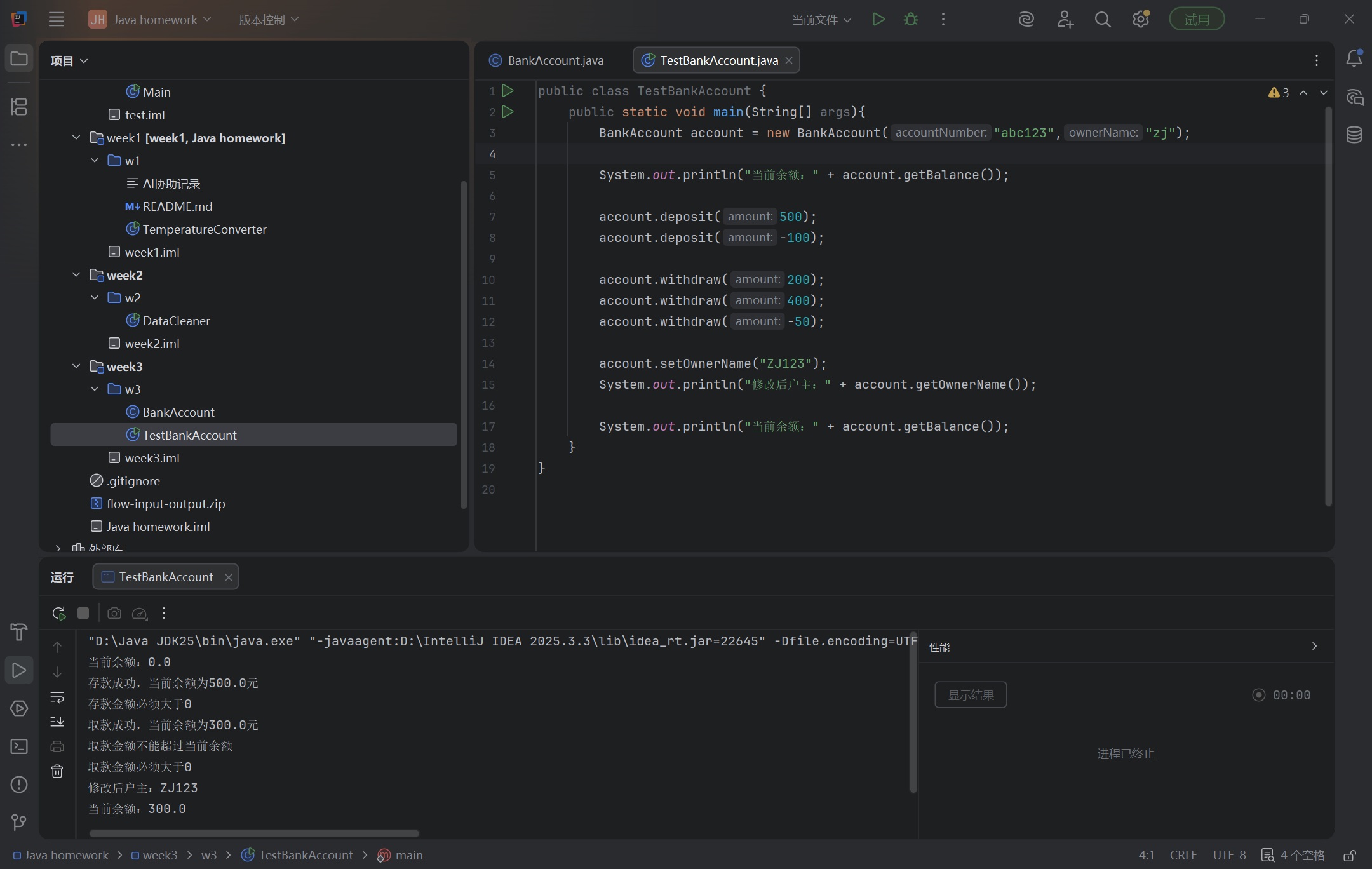1372x869 pixels.
Task: Click the 试用 trial button
Action: tap(1196, 20)
